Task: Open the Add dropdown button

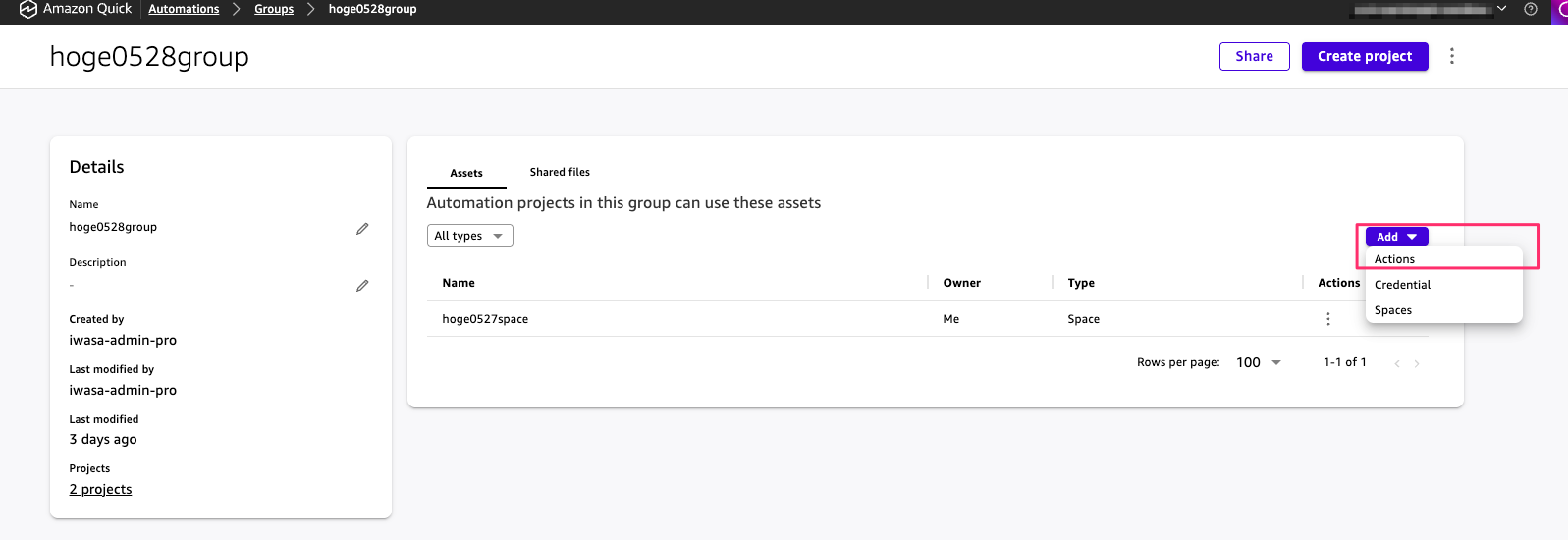Action: [1396, 237]
